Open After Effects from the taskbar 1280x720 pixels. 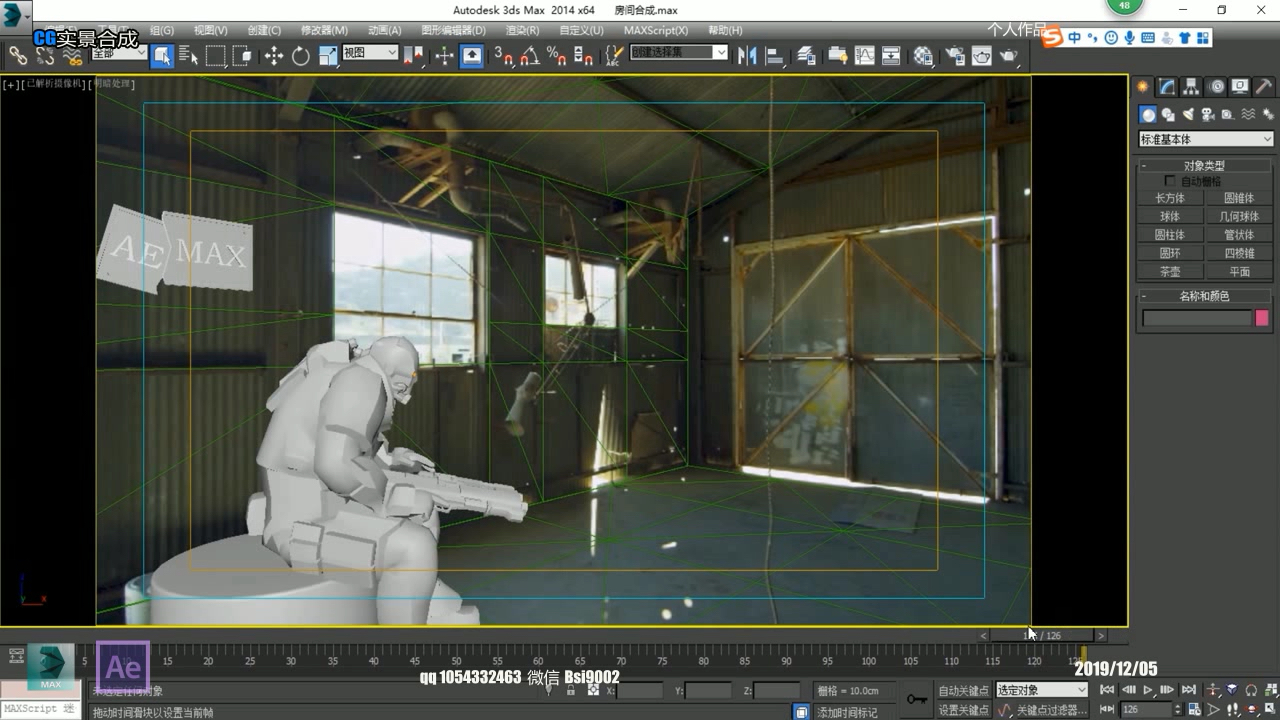122,665
